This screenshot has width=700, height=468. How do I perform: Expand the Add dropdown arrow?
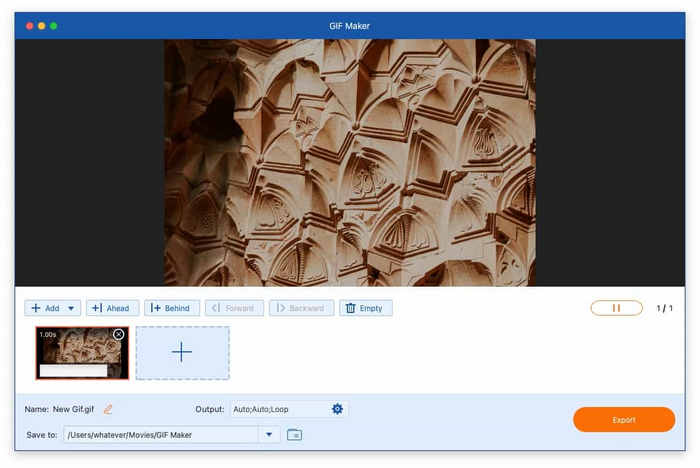71,308
